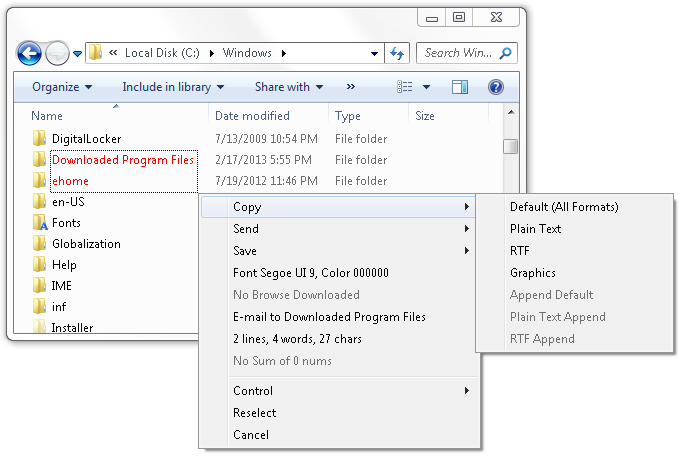The width and height of the screenshot is (684, 460).
Task: Open the Organize menu
Action: (62, 87)
